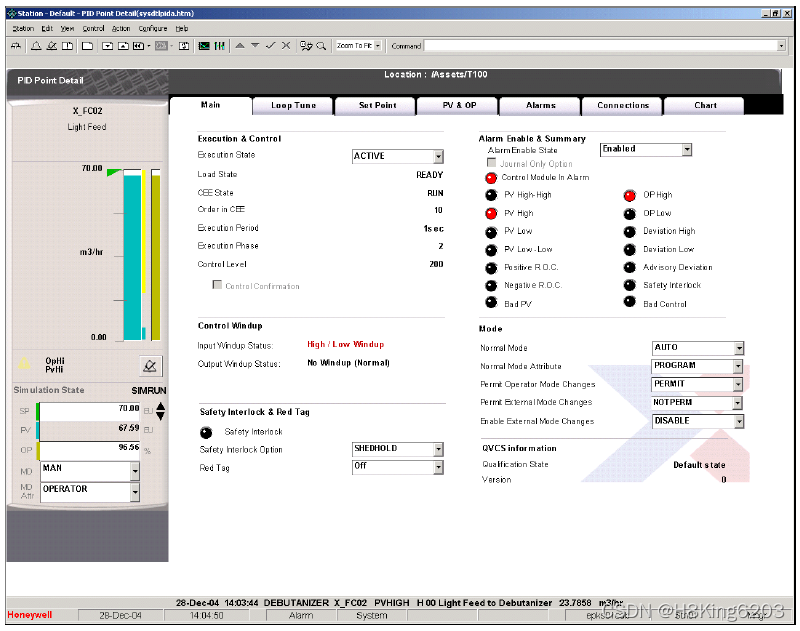Switch to the Set Point tab
The image size is (800, 631).
[x=377, y=106]
